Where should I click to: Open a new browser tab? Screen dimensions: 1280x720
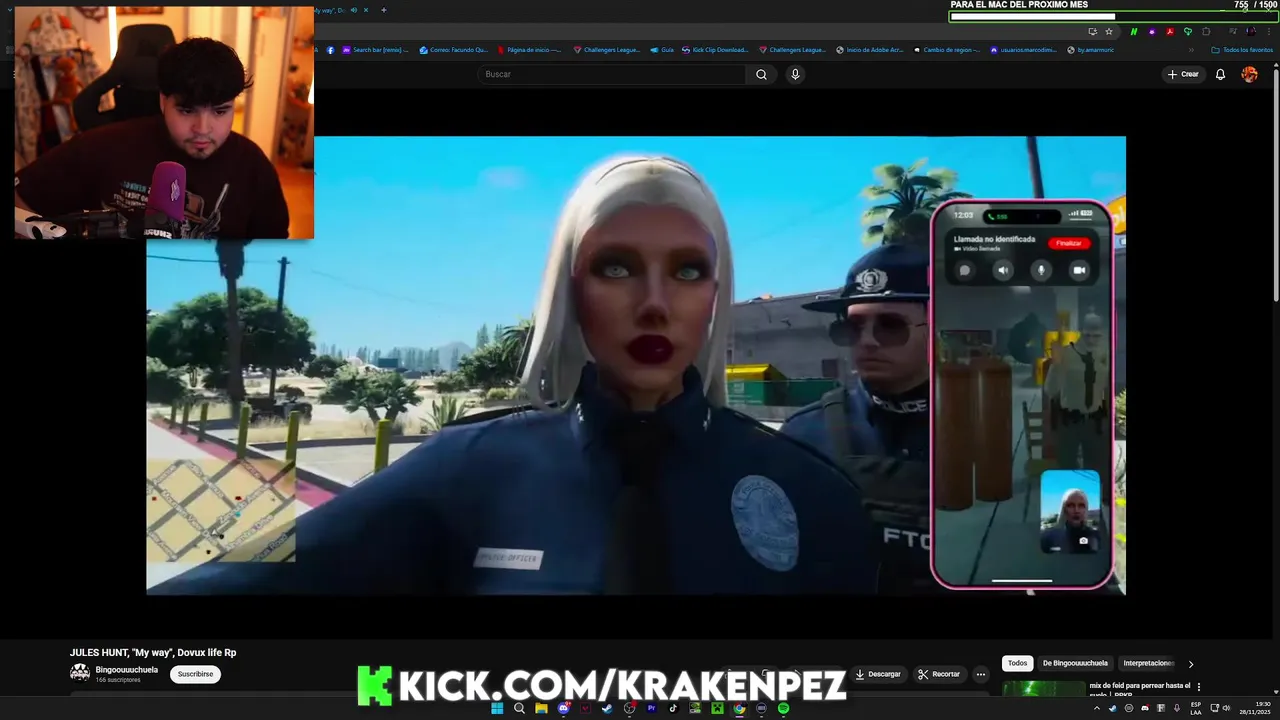pyautogui.click(x=384, y=10)
